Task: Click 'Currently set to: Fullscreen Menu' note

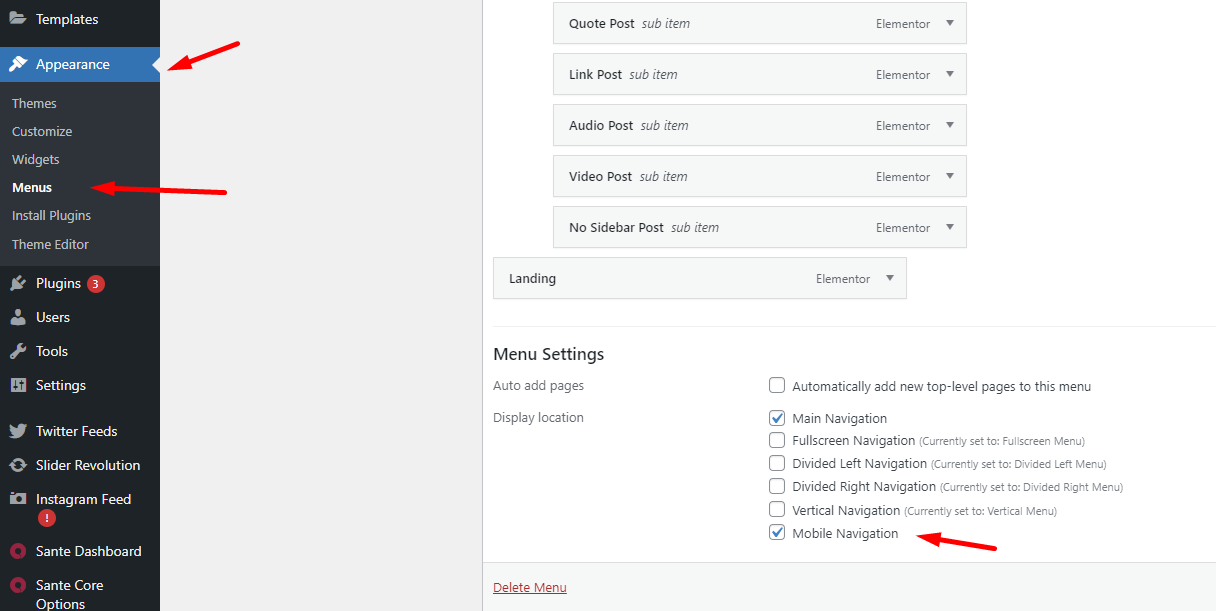Action: [1002, 441]
